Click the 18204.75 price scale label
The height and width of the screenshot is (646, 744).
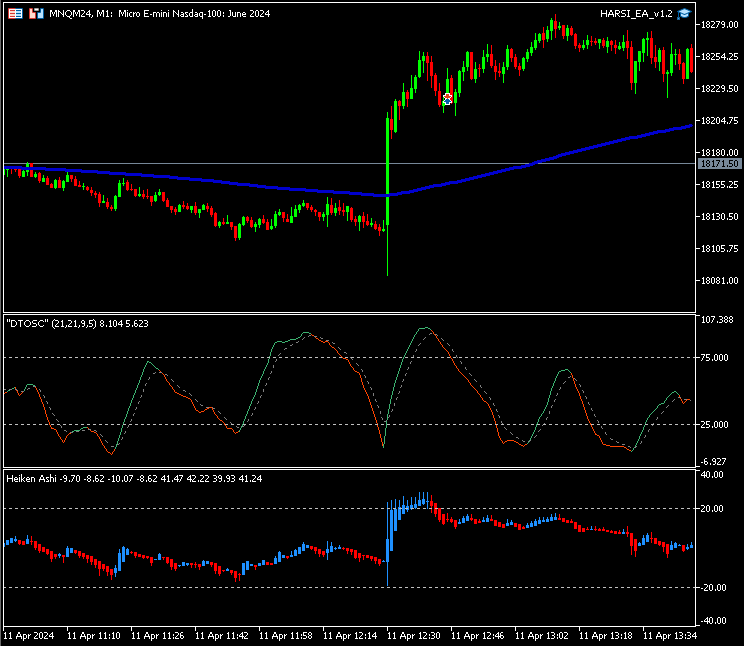click(x=719, y=121)
